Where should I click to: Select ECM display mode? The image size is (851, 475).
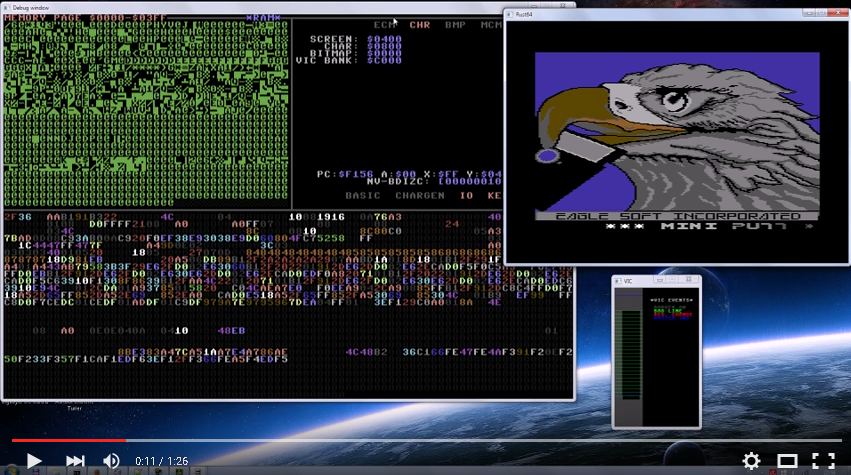coord(385,25)
